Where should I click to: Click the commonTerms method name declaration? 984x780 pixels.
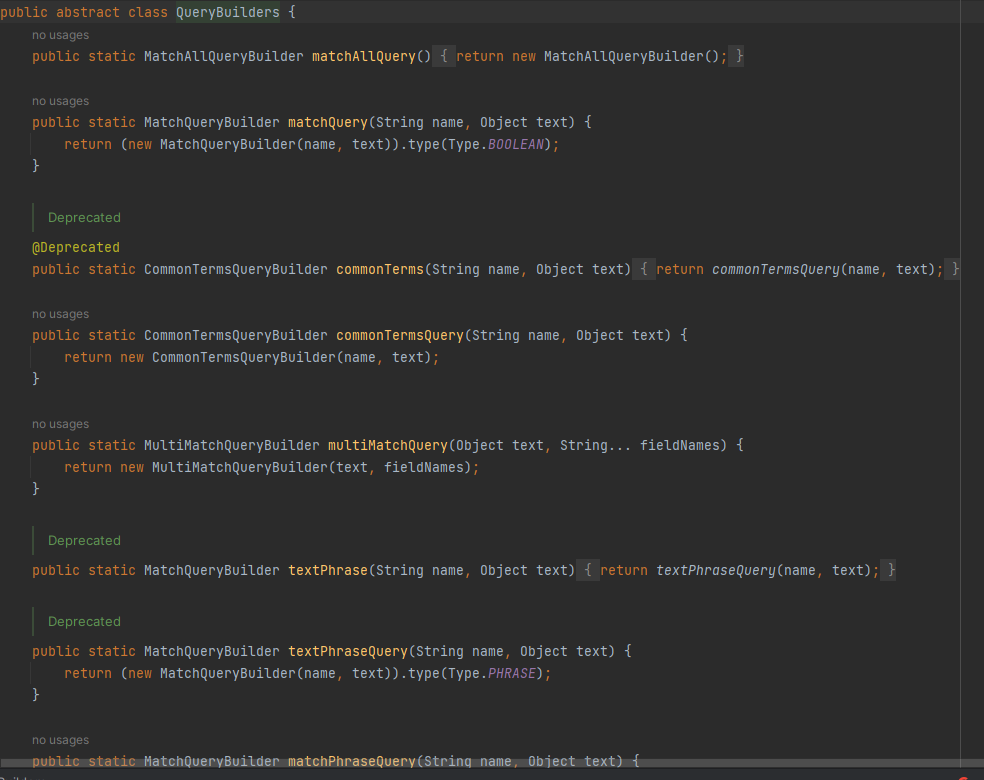380,269
